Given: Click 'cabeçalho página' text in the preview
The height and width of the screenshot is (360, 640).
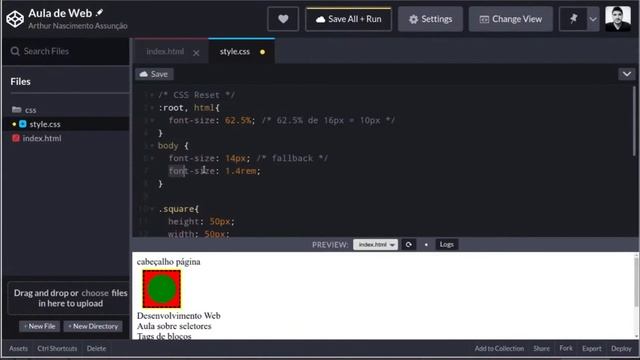Looking at the screenshot, I should (169, 262).
